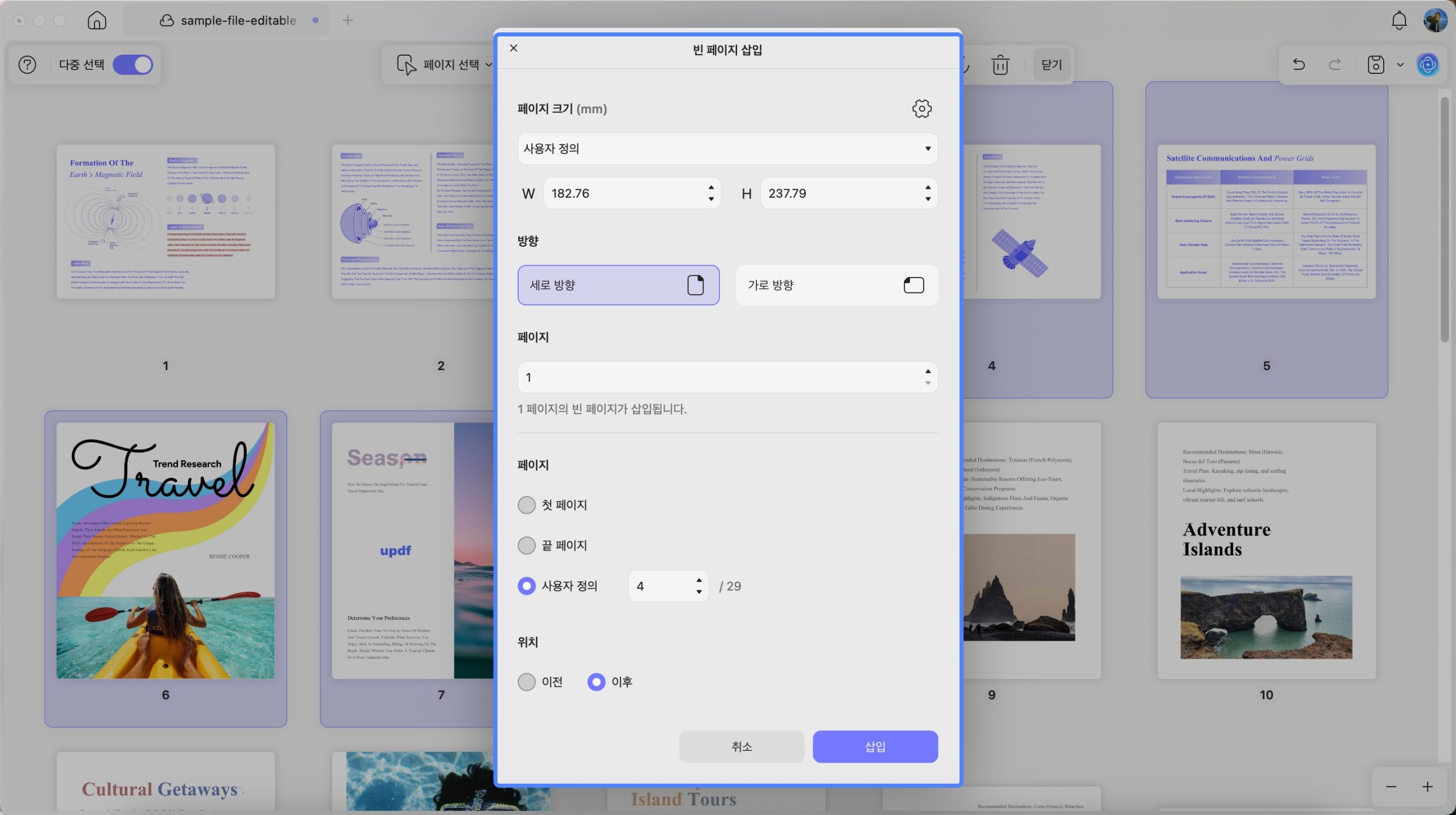The image size is (1456, 815).
Task: Zoom in thumbnails with plus
Action: tap(1428, 787)
